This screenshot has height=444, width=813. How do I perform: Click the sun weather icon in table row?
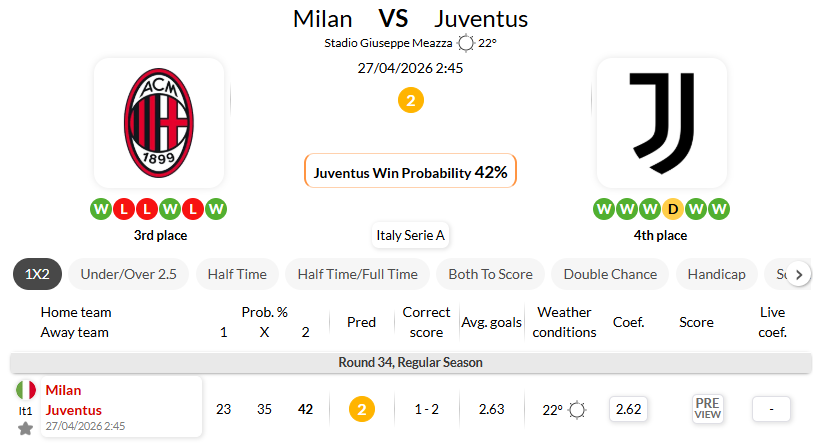point(577,409)
